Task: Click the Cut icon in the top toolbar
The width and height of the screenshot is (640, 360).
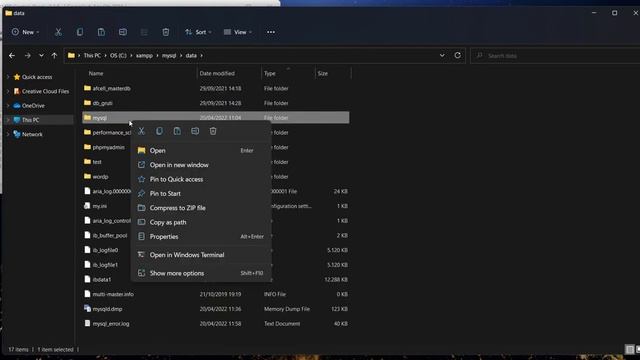Action: (x=58, y=32)
